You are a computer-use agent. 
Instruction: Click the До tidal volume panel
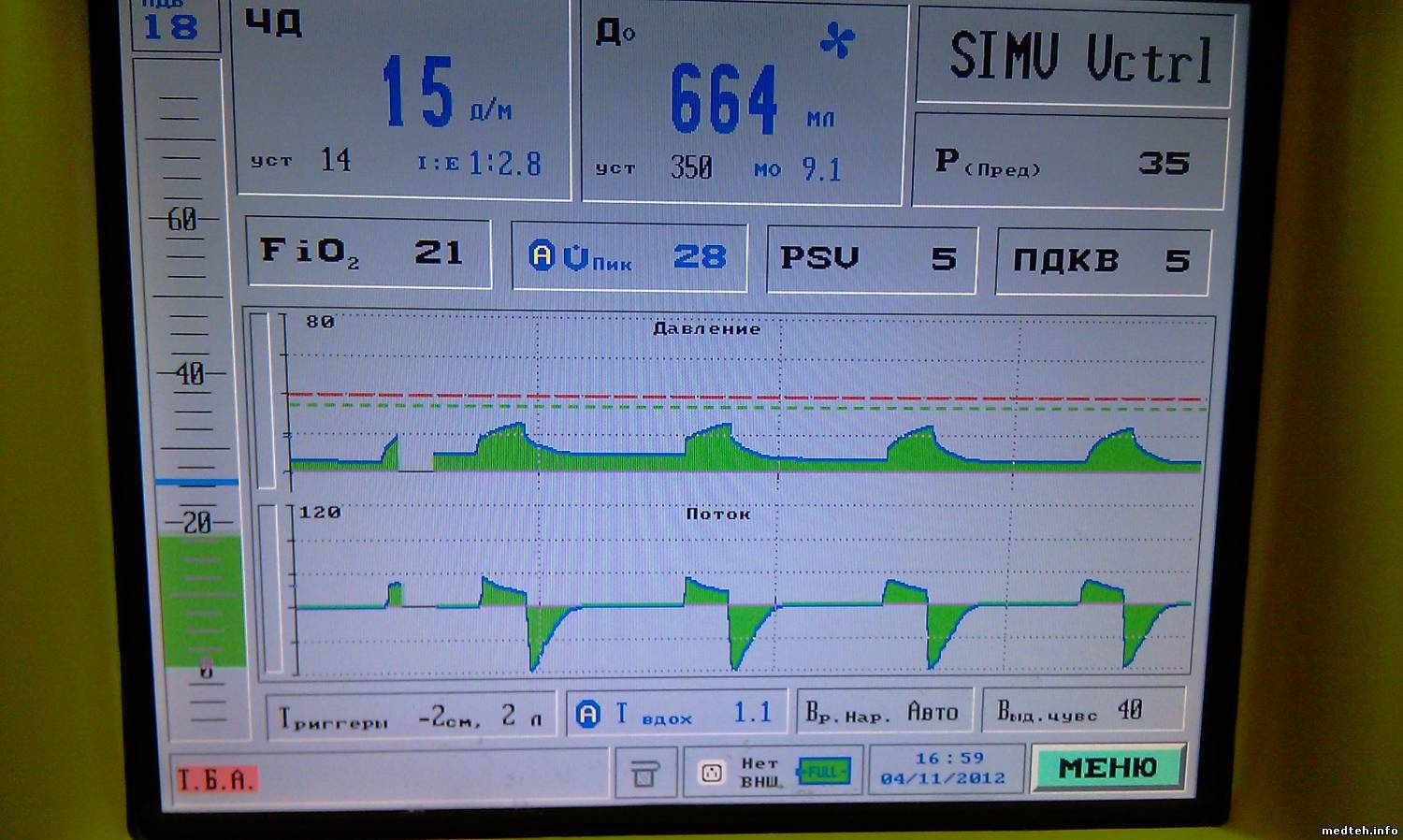point(742,103)
